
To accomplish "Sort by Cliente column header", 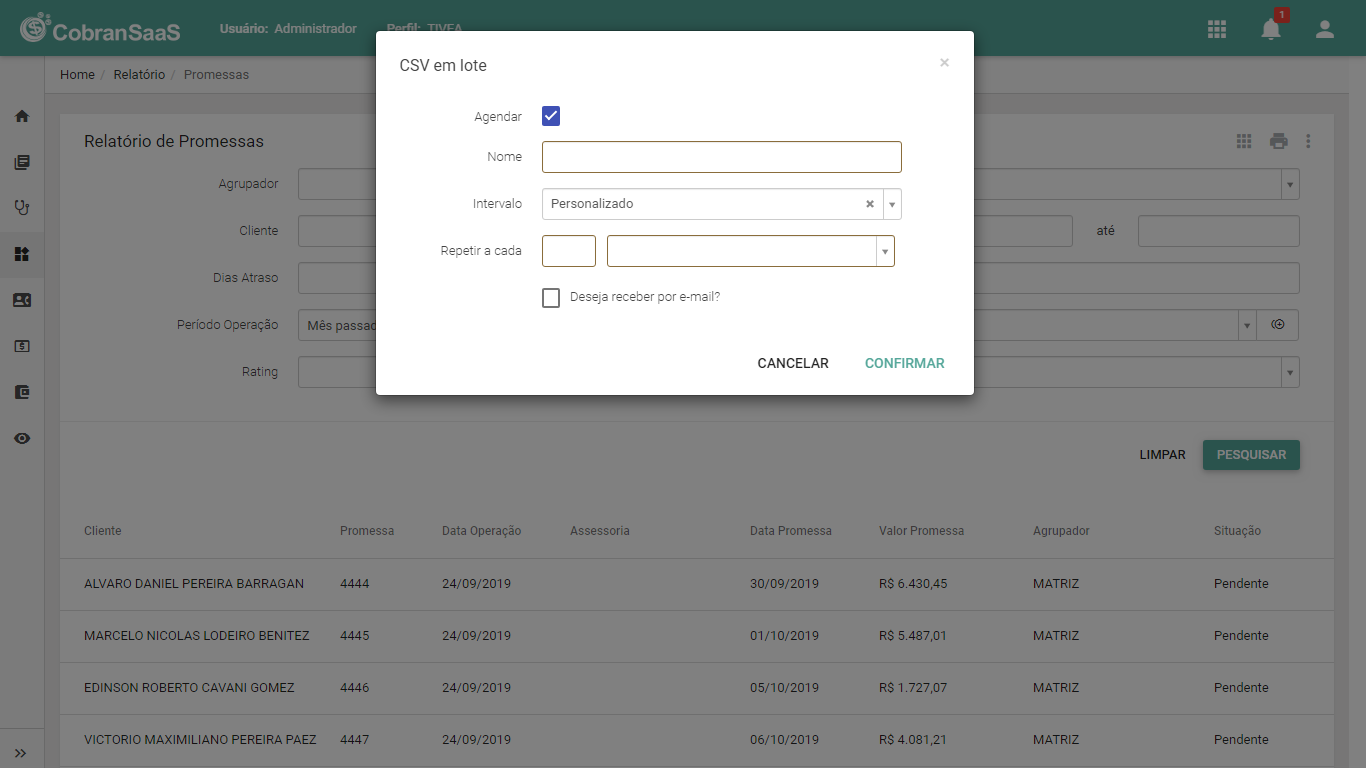I will (x=103, y=531).
